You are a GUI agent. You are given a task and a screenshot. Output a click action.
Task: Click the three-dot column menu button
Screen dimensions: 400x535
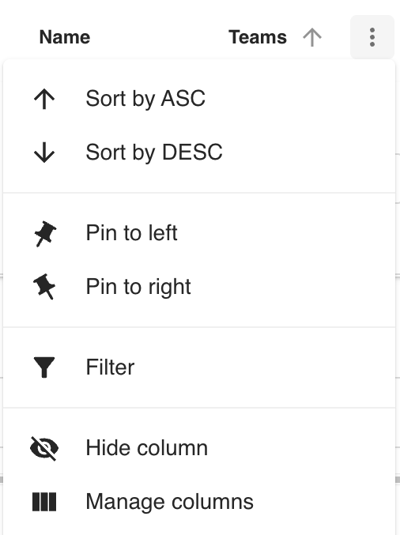click(372, 37)
